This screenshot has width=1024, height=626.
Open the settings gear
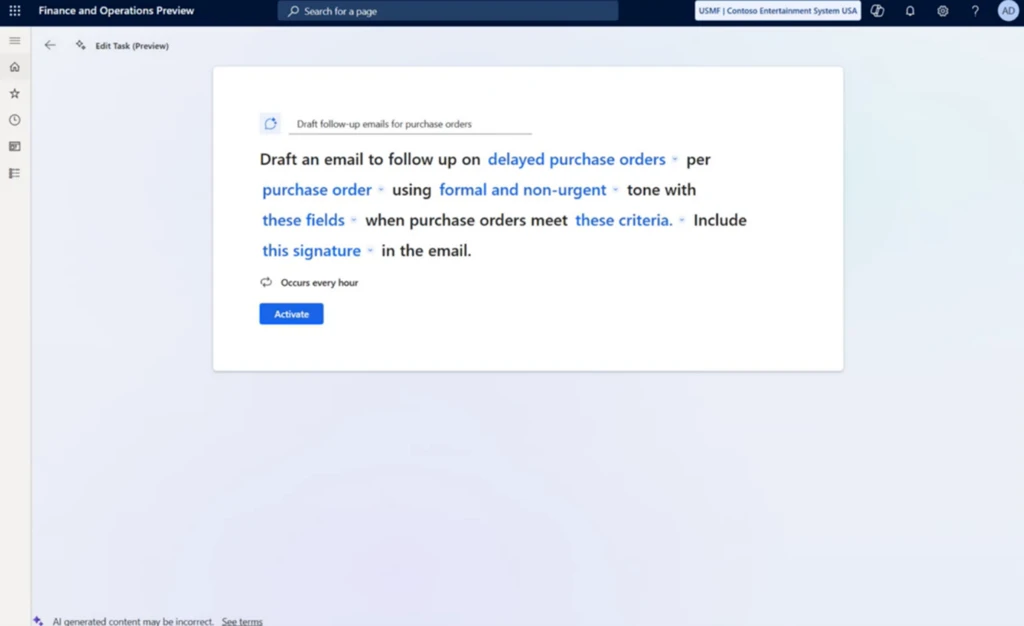[941, 11]
